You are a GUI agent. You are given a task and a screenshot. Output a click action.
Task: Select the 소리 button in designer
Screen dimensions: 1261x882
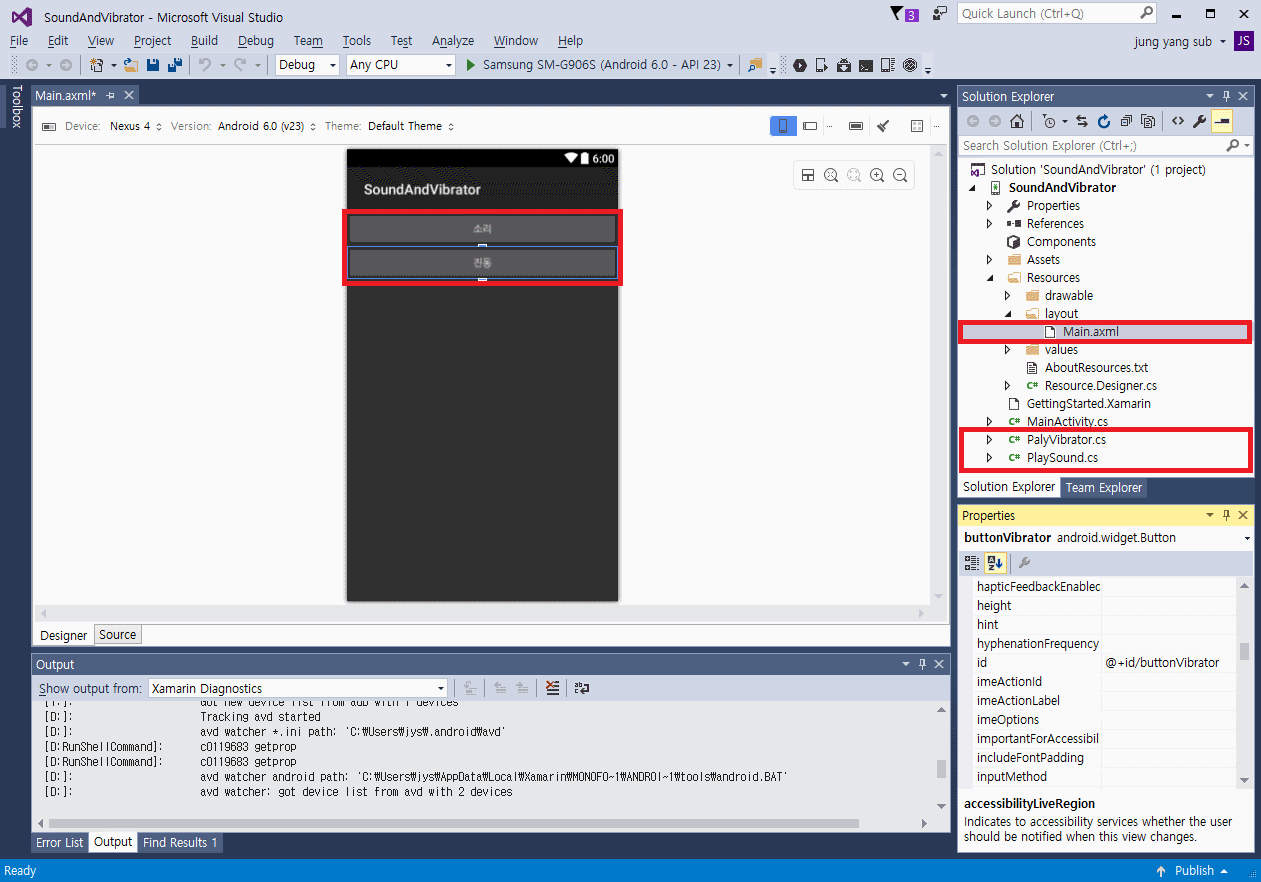pyautogui.click(x=482, y=229)
